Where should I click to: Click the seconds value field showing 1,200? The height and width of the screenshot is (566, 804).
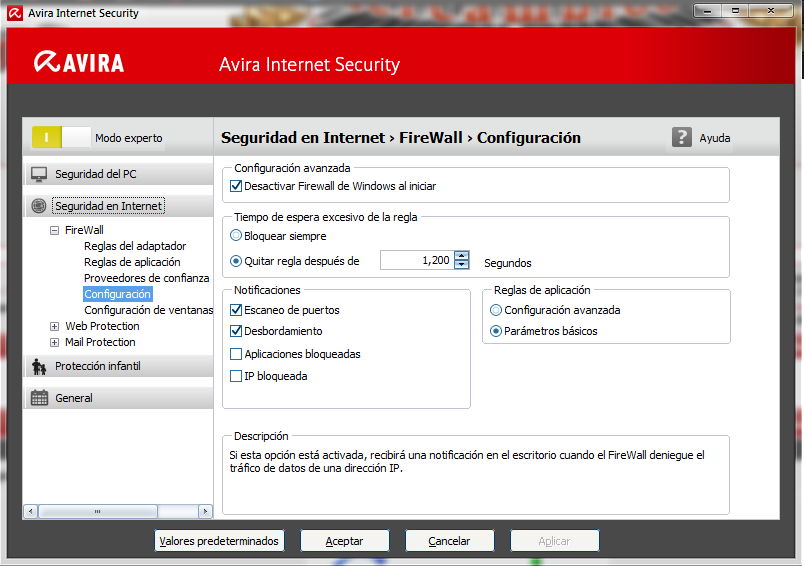(x=417, y=260)
